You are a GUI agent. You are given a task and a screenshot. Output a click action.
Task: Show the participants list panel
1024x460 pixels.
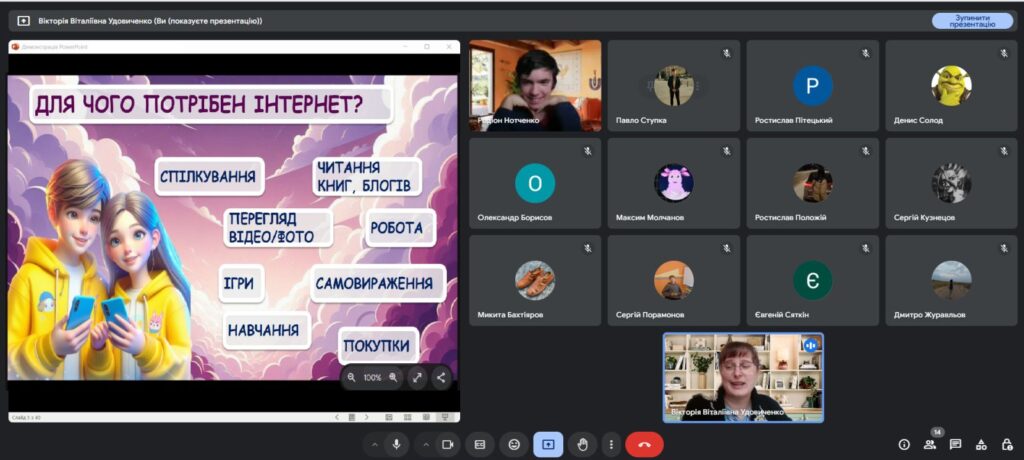pos(930,444)
